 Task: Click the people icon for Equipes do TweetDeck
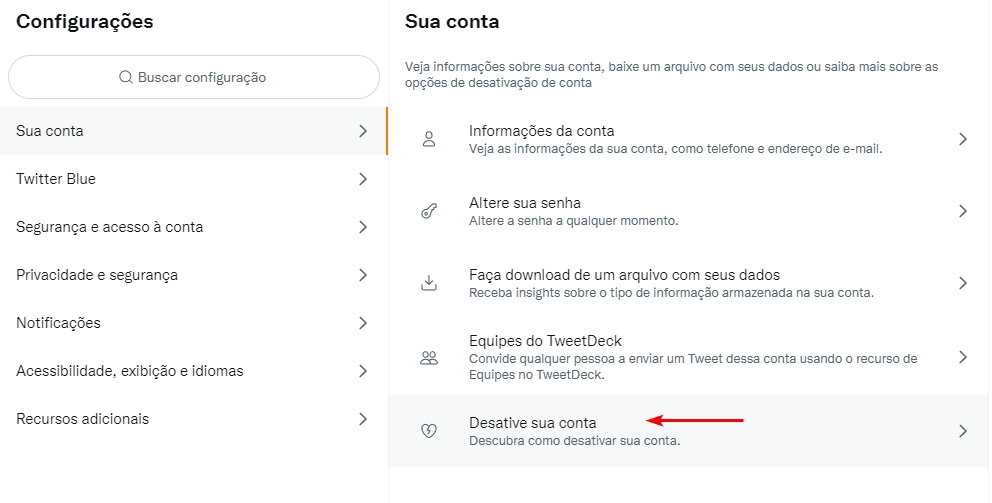point(429,358)
